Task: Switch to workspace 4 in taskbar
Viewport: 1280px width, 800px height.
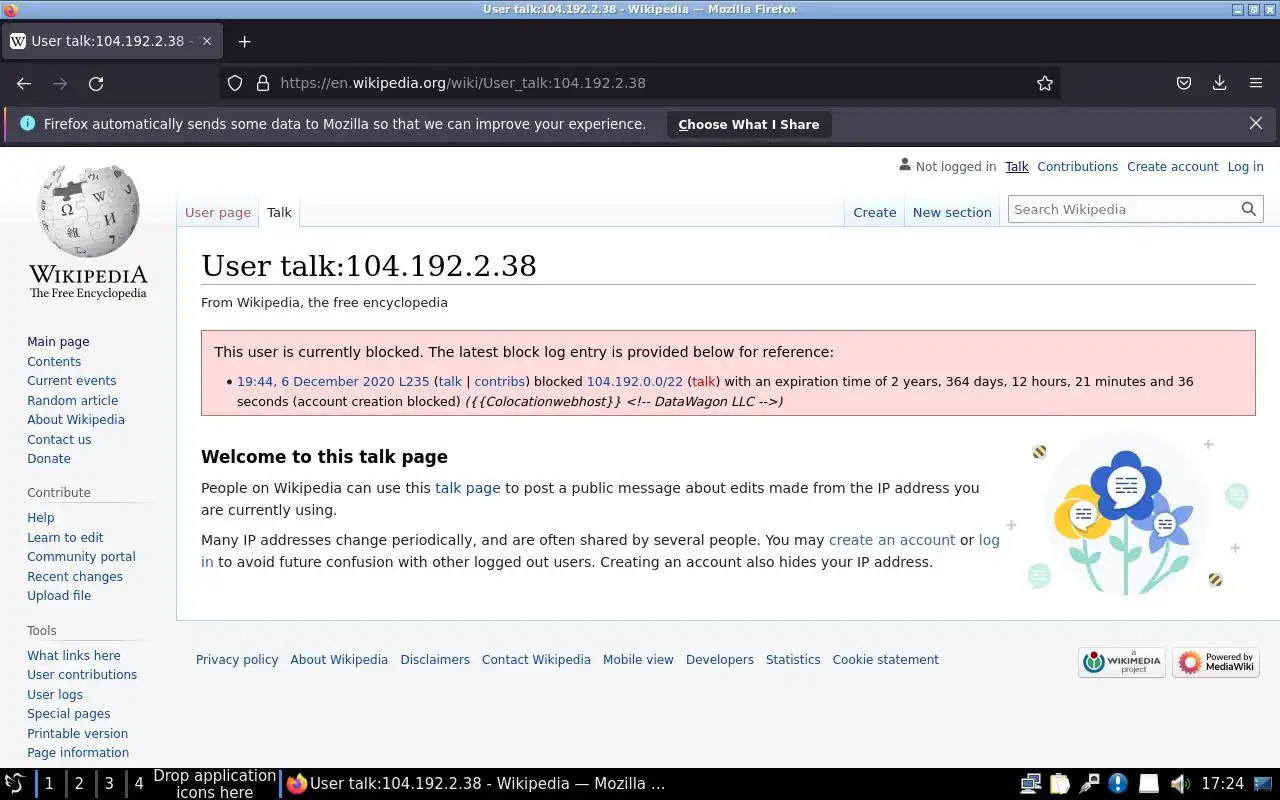Action: click(139, 784)
